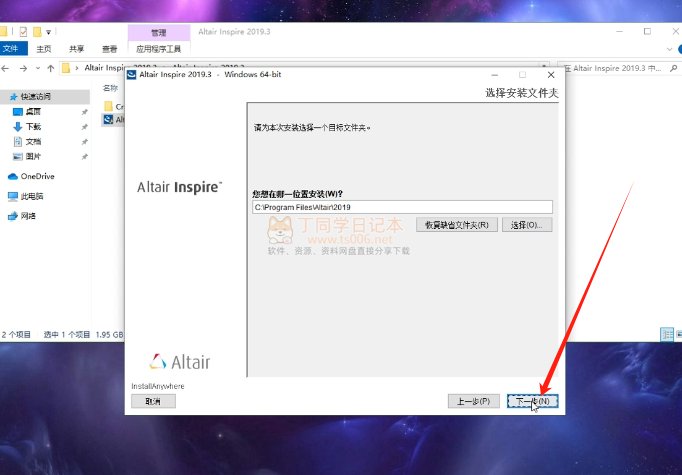Screen dimensions: 682x475
Task: Click new folder icon in quick access toolbar
Action: click(37, 32)
